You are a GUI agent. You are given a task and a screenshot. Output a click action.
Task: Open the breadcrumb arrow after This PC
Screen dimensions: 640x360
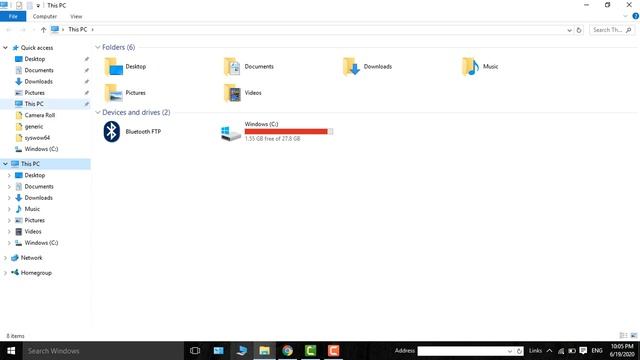pos(93,29)
